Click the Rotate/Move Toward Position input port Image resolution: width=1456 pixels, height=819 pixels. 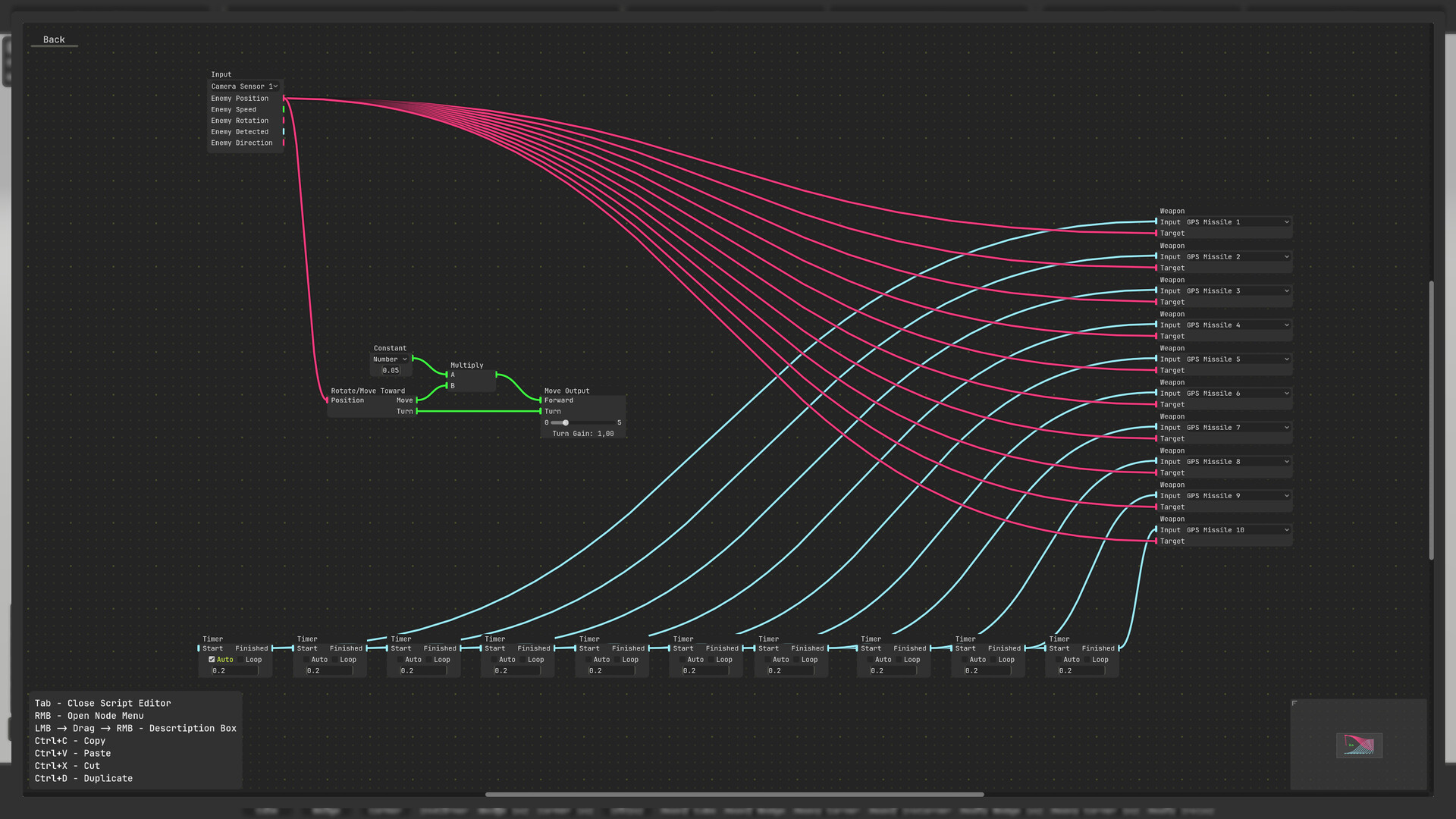pyautogui.click(x=328, y=400)
